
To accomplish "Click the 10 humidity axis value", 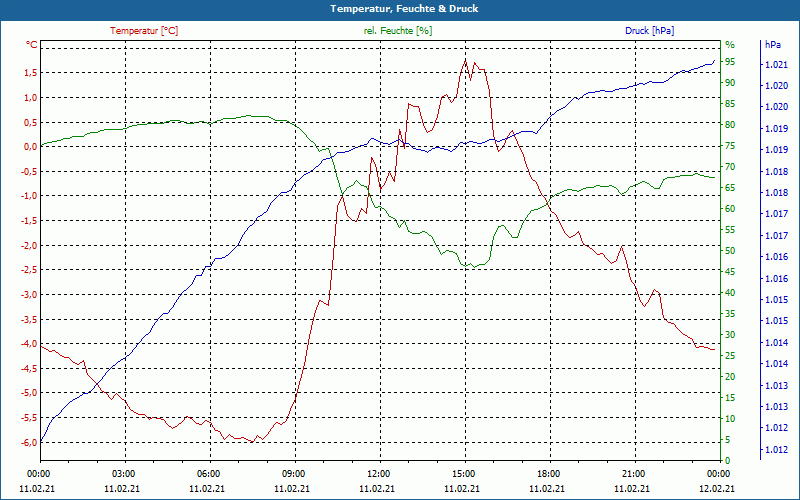I will tap(730, 419).
